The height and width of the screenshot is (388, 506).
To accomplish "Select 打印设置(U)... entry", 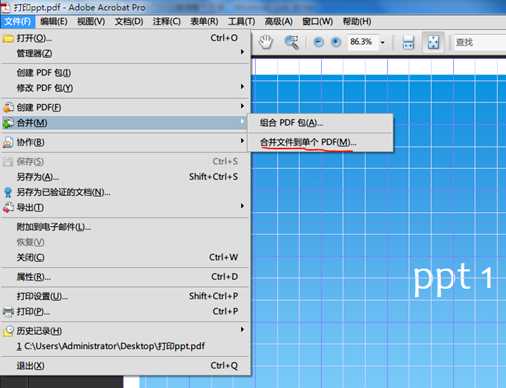I will pyautogui.click(x=125, y=296).
